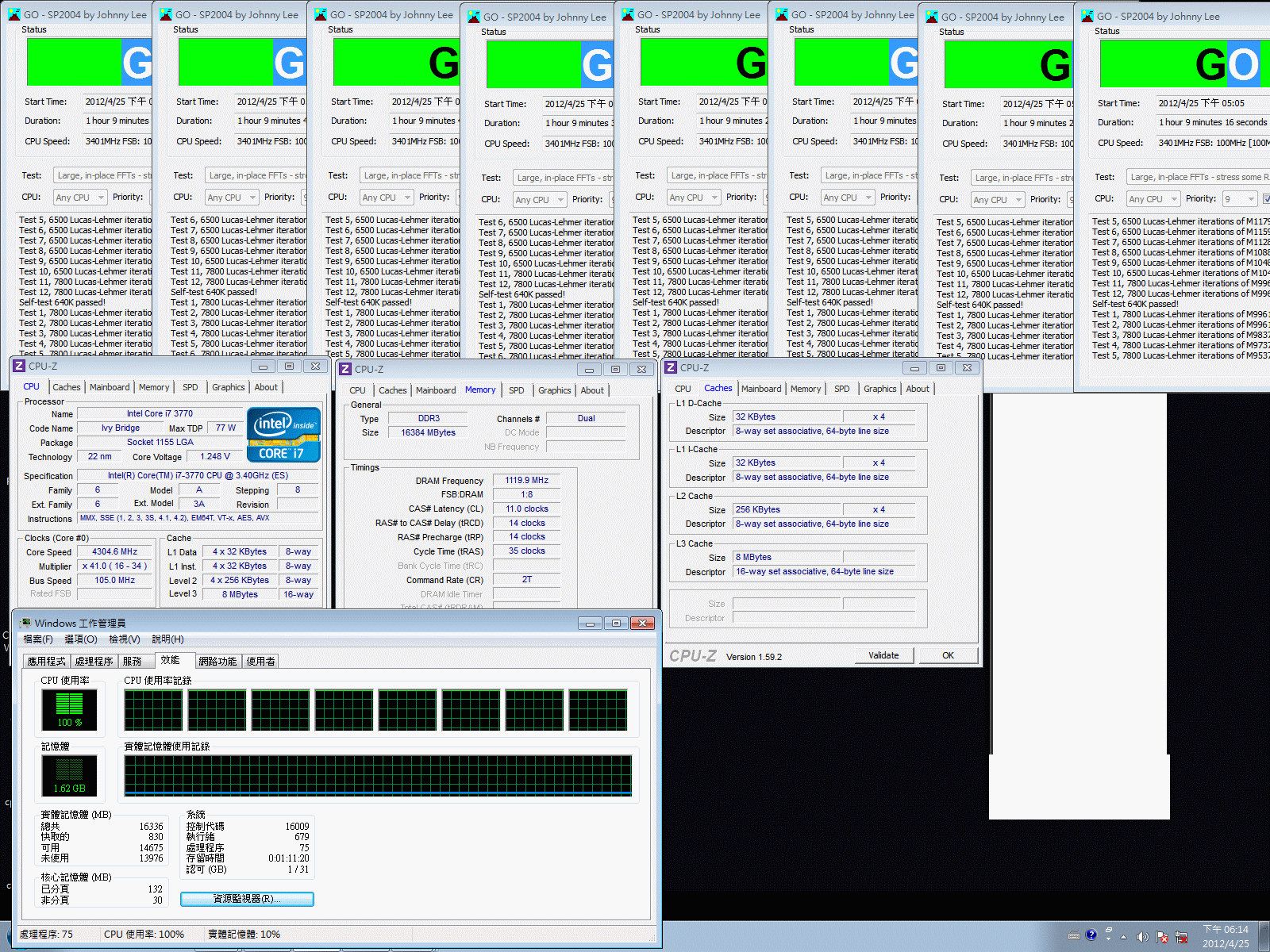This screenshot has width=1270, height=952.
Task: Open the 網路功能 tab in Task Manager
Action: pos(217,661)
